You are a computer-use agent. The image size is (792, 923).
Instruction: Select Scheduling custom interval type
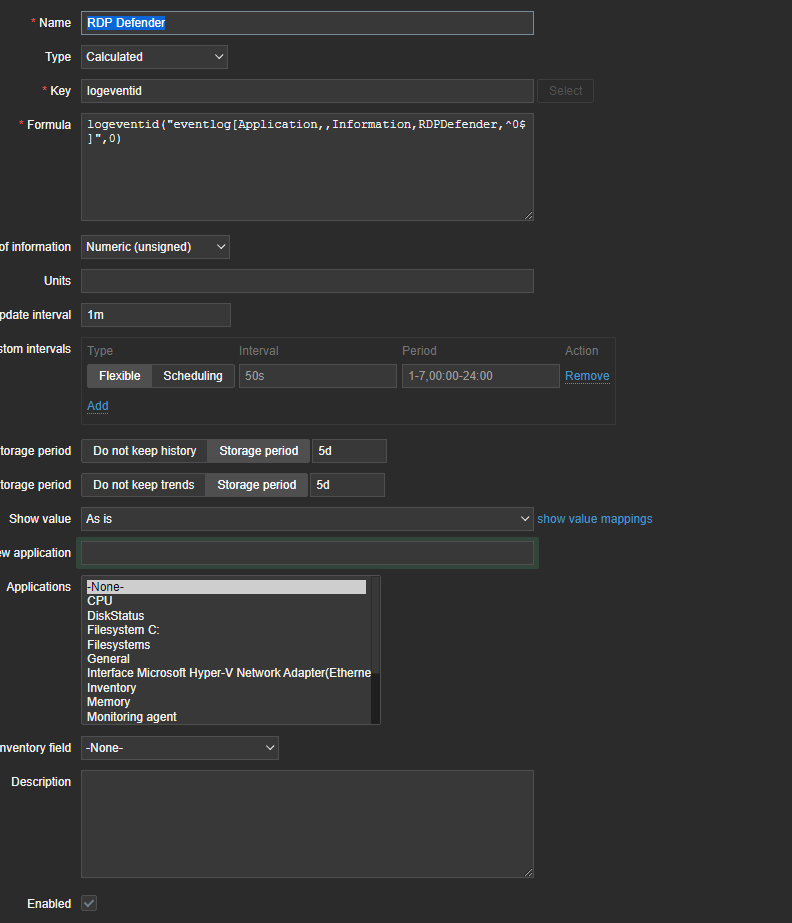point(193,376)
